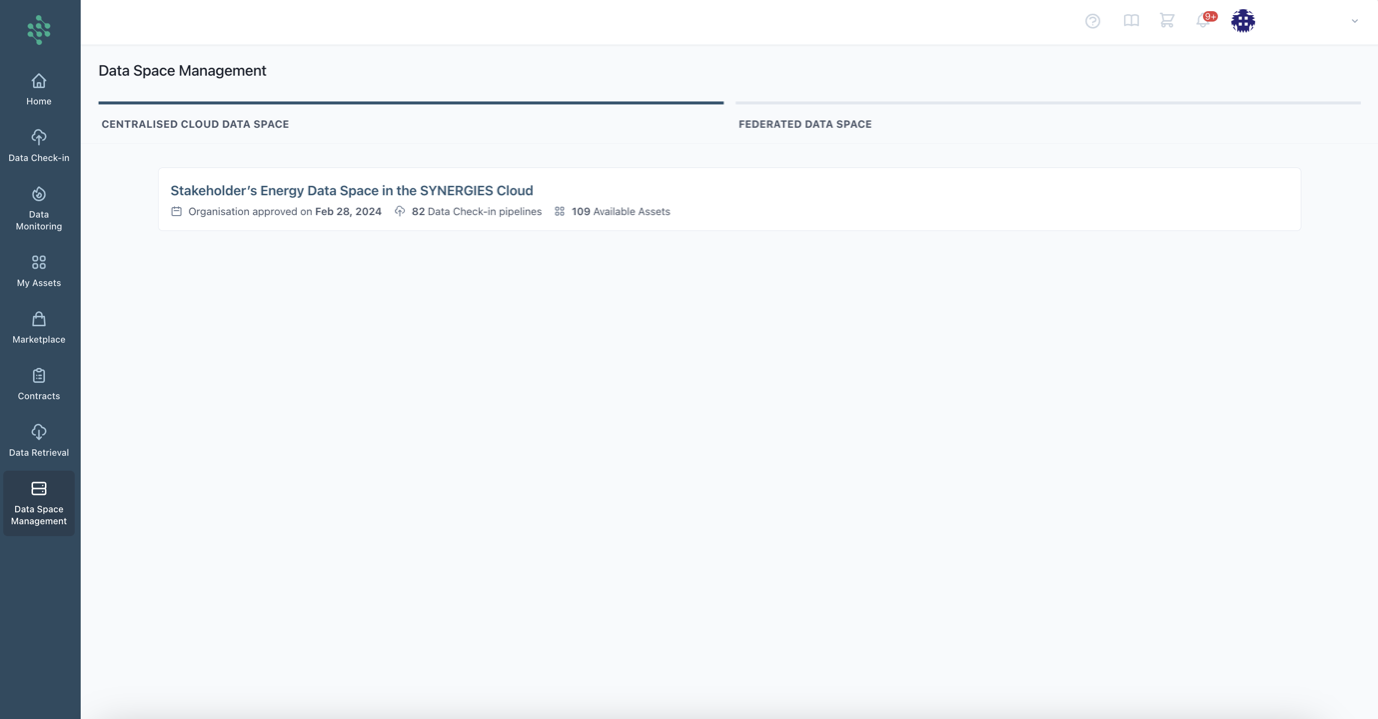Open the Marketplace page
The image size is (1378, 719).
39,327
